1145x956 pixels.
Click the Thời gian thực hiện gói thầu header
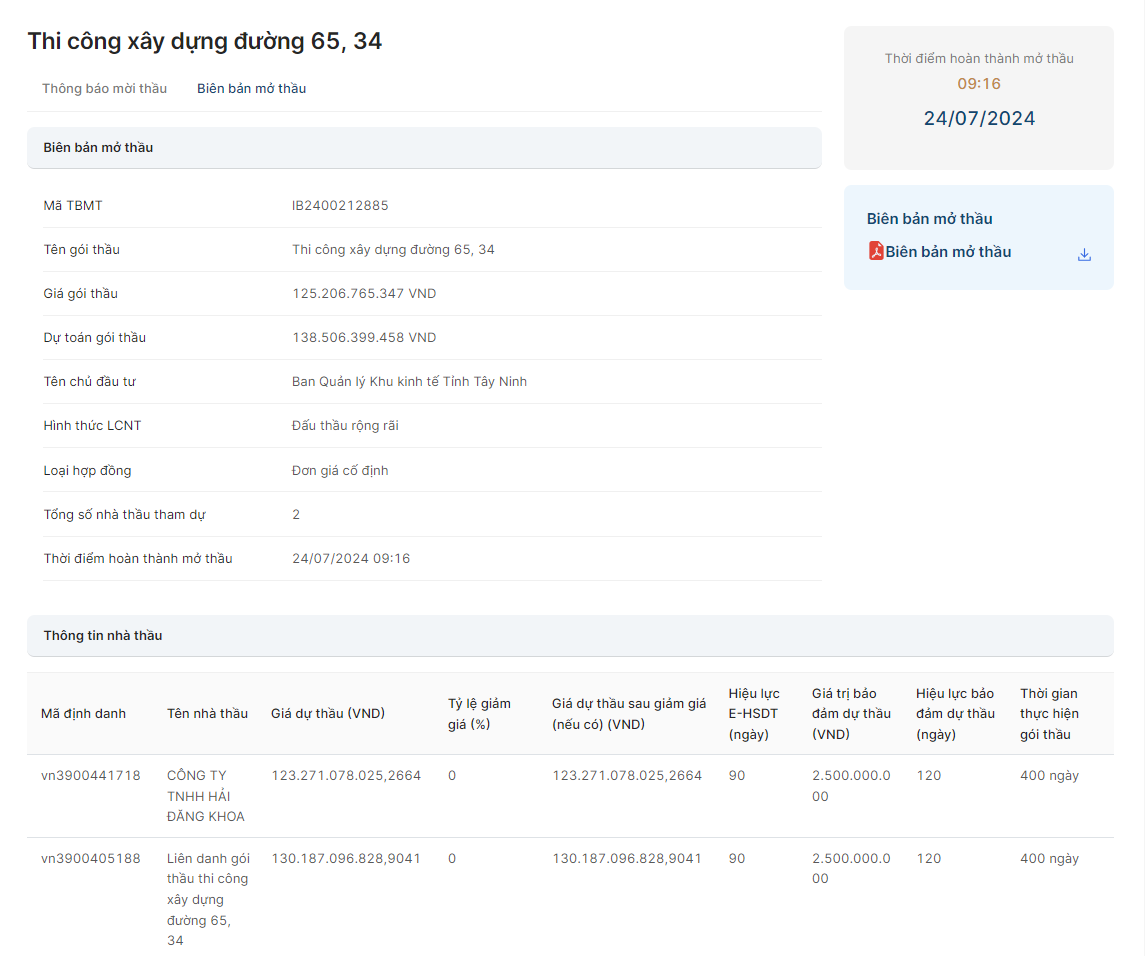point(1049,714)
